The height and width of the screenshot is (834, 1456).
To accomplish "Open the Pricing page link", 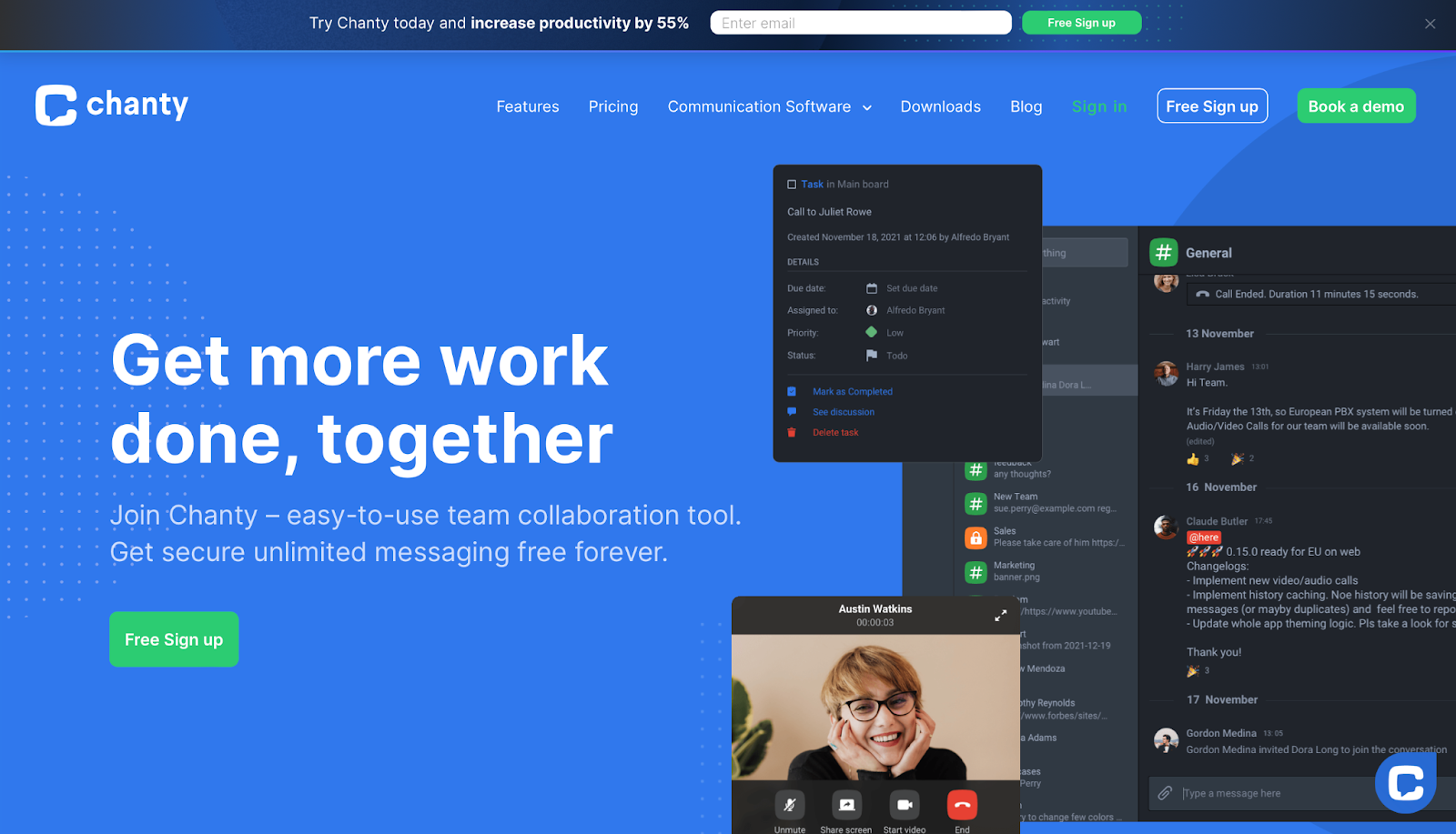I will pos(613,106).
